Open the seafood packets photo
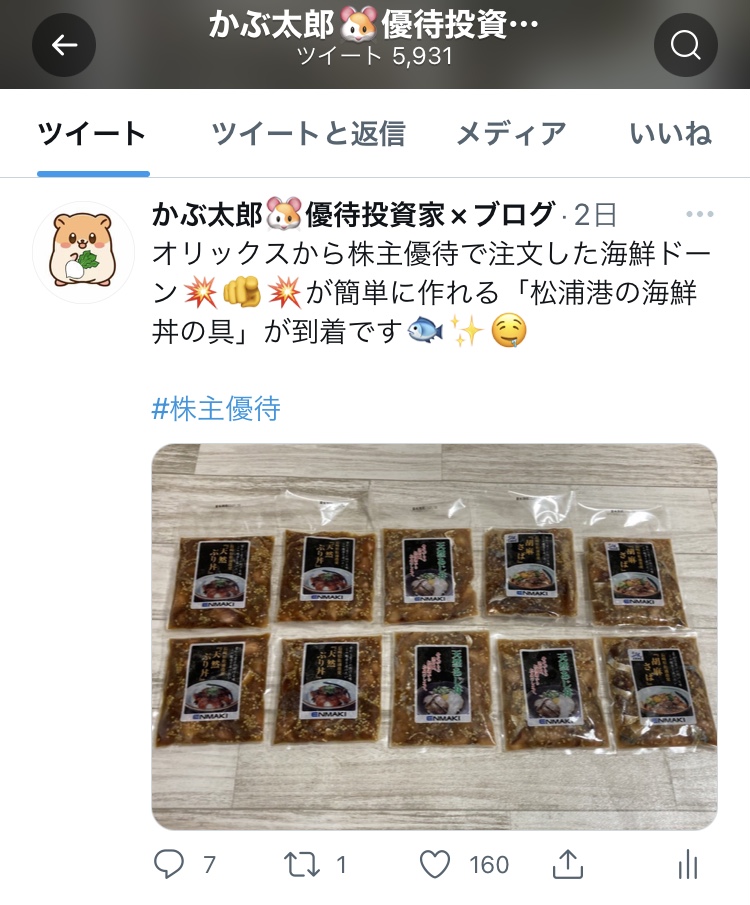The width and height of the screenshot is (750, 905). (434, 637)
